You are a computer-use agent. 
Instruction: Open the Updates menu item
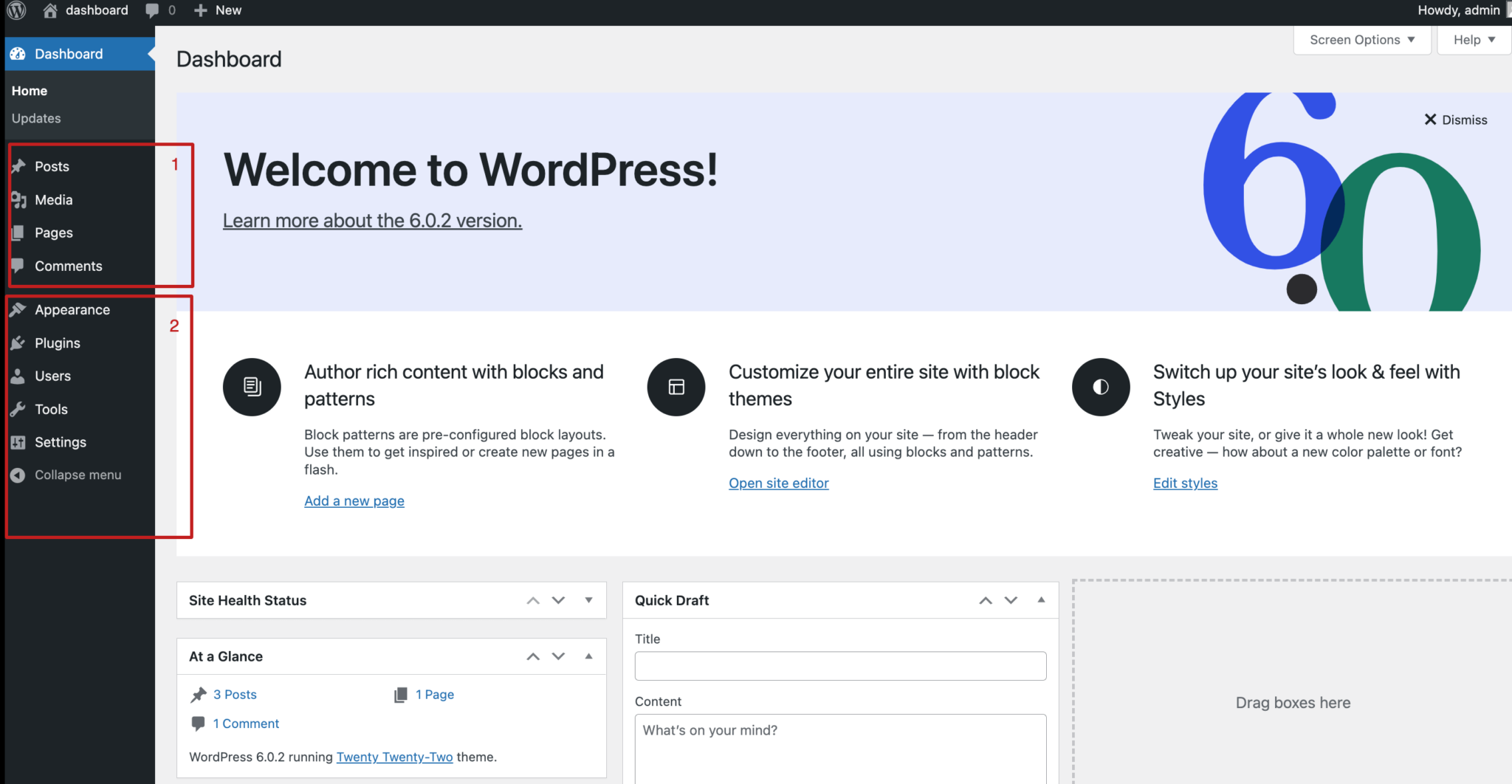tap(35, 118)
